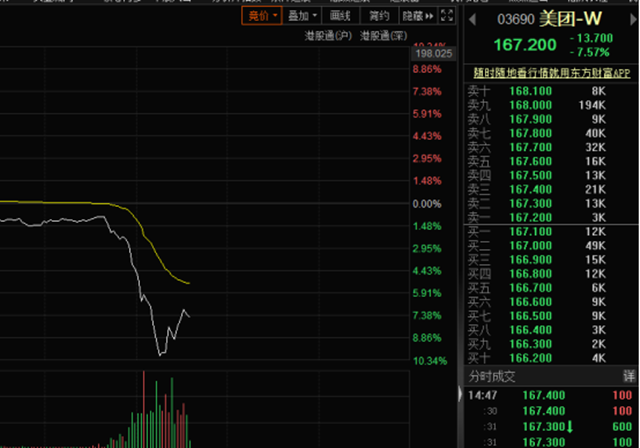Select 卖十 ask row 168.100
The image size is (640, 448).
pyautogui.click(x=551, y=91)
